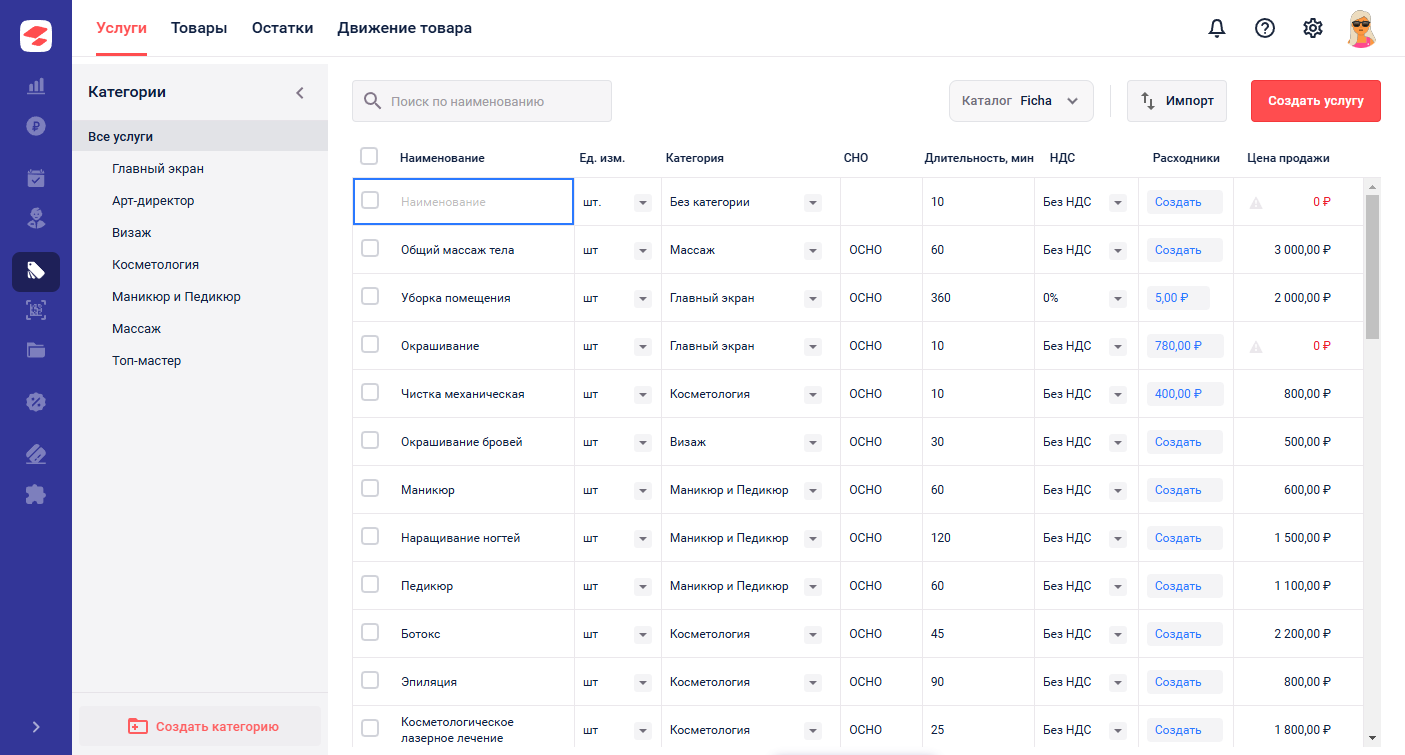The image size is (1405, 755).
Task: Check the box for Окрашивание row
Action: (x=370, y=344)
